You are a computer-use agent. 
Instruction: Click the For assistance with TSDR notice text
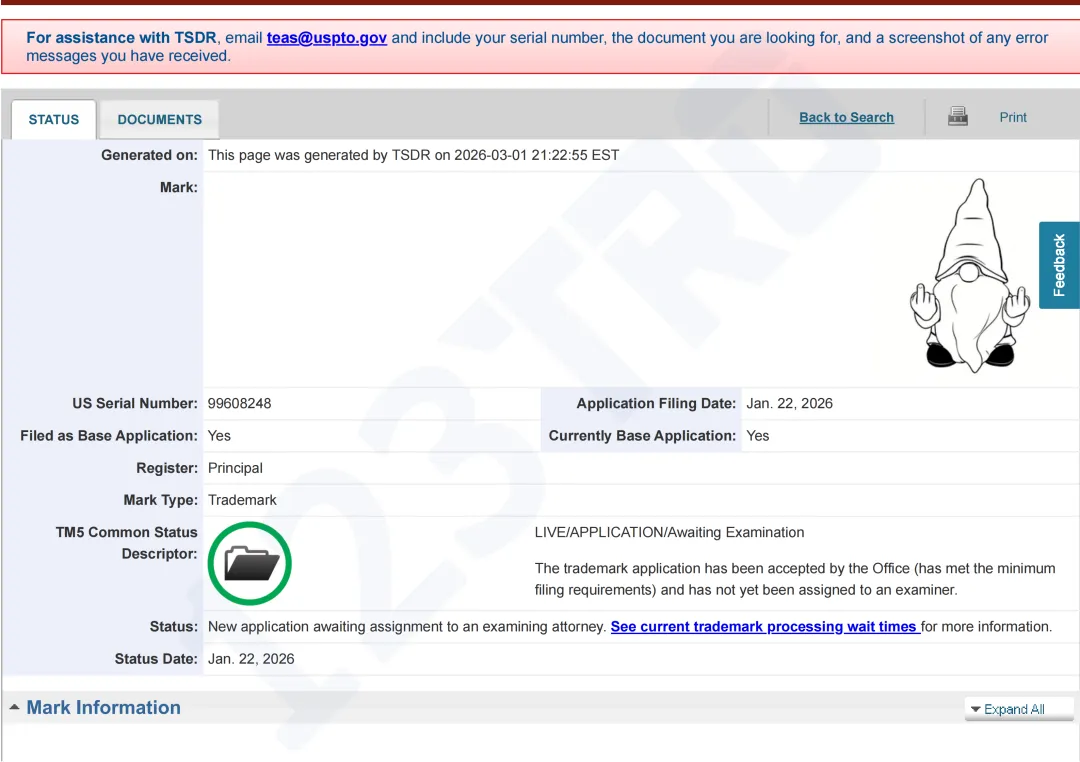tap(537, 47)
